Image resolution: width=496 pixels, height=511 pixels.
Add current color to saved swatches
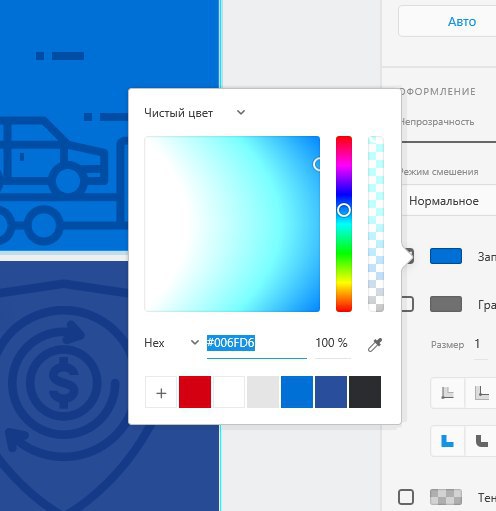161,392
